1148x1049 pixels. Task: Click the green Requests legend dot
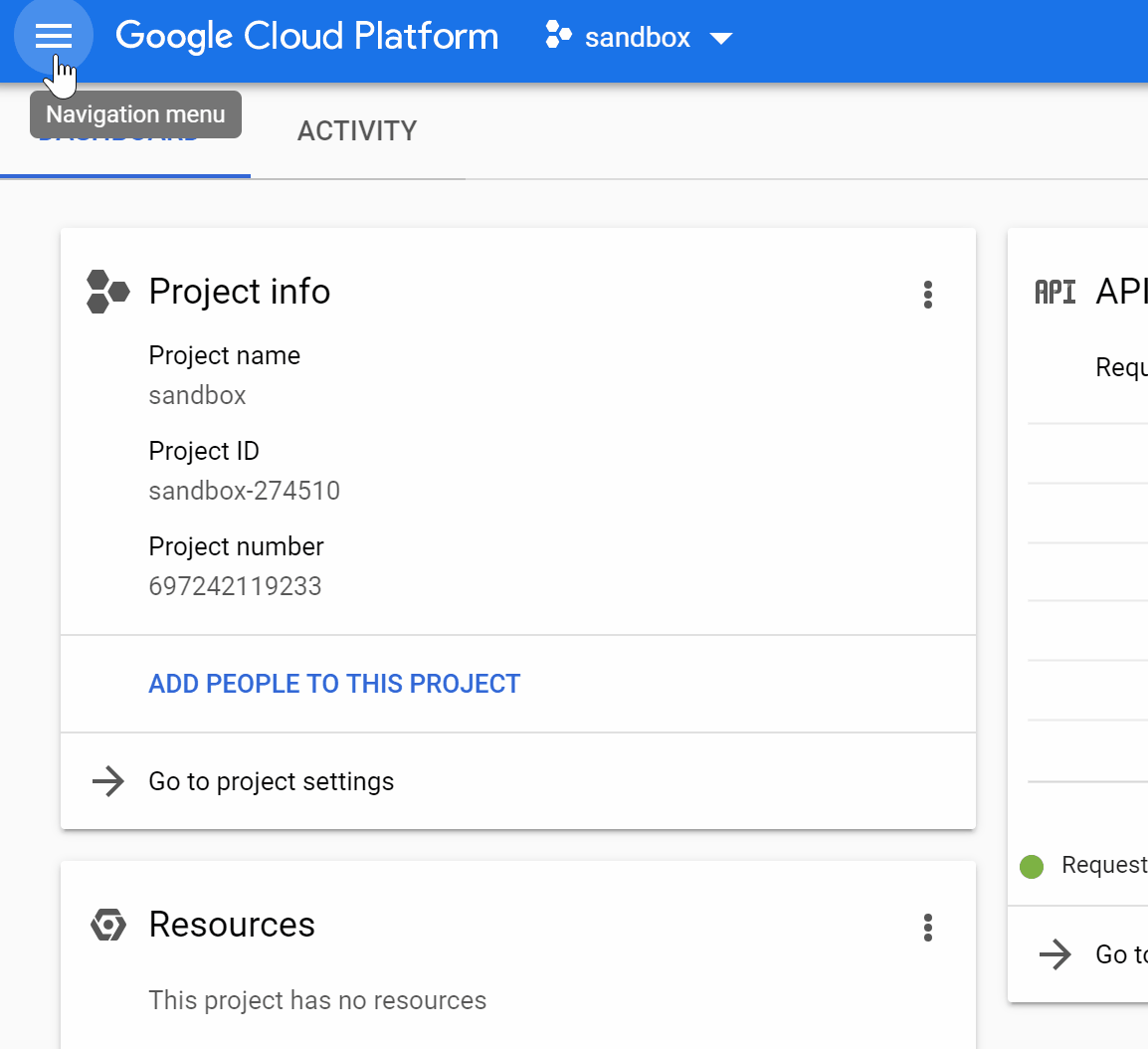[x=1032, y=866]
